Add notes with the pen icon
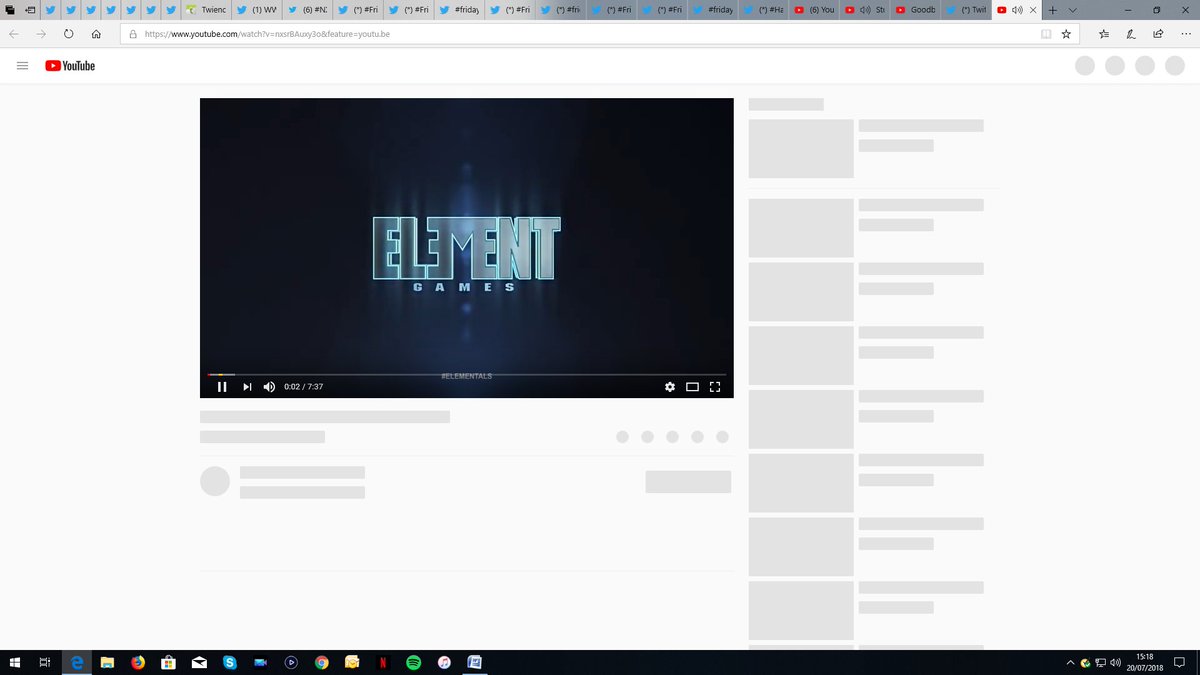The width and height of the screenshot is (1200, 675). click(x=1131, y=33)
